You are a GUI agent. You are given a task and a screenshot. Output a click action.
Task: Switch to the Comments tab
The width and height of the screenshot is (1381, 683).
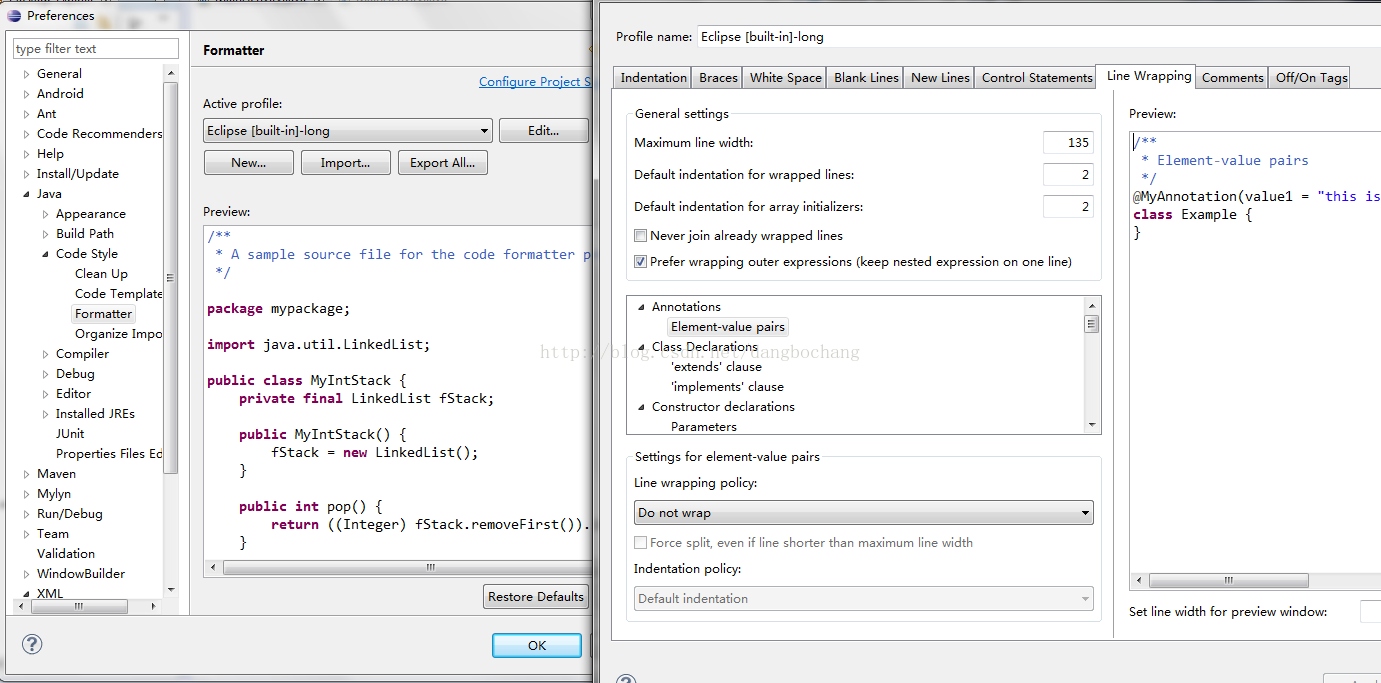coord(1233,78)
